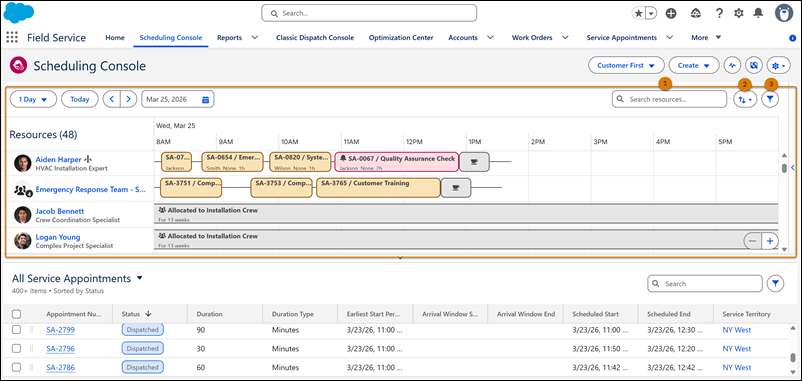Click the Search resources field
Image resolution: width=802 pixels, height=381 pixels.
click(x=669, y=99)
